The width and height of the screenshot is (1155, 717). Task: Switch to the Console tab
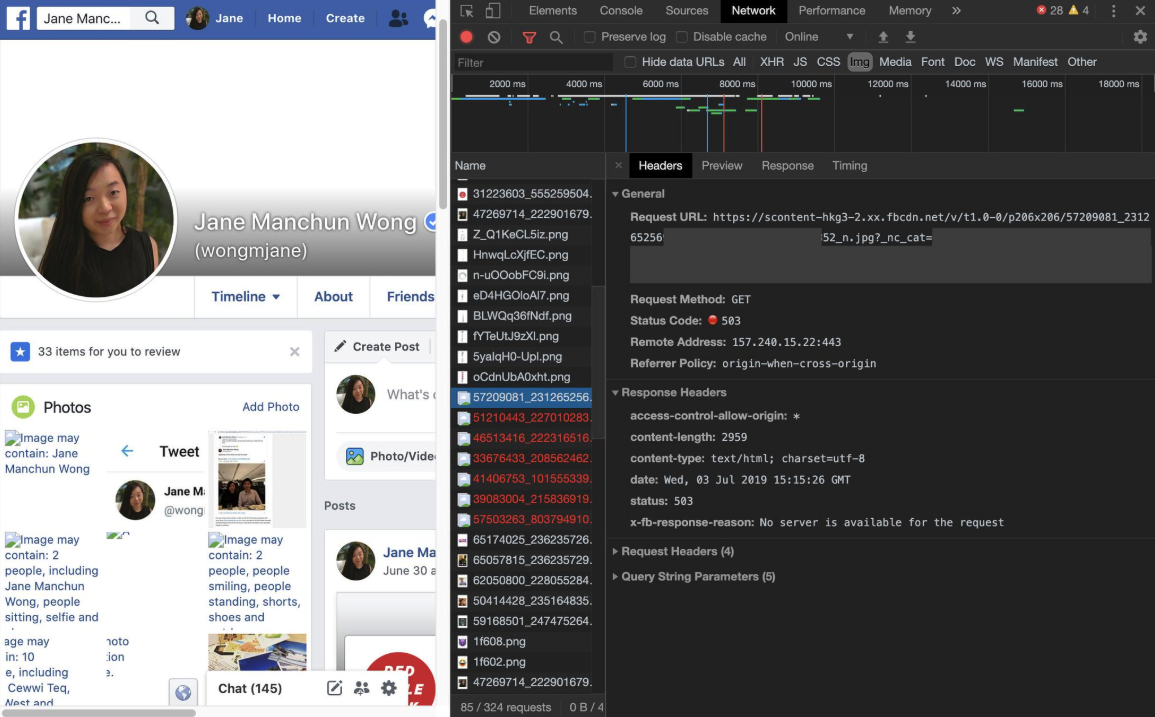coord(621,10)
